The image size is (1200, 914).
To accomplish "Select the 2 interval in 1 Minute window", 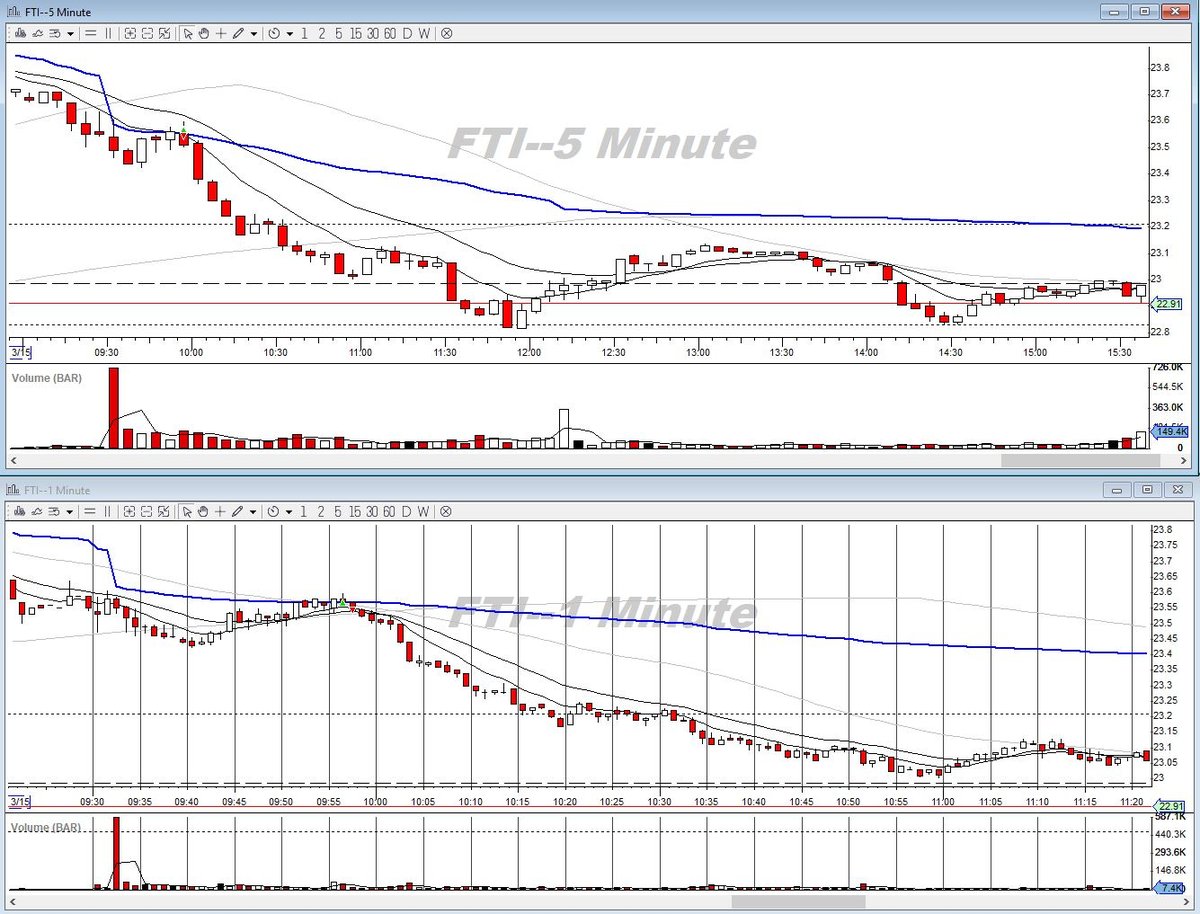I will pos(321,511).
